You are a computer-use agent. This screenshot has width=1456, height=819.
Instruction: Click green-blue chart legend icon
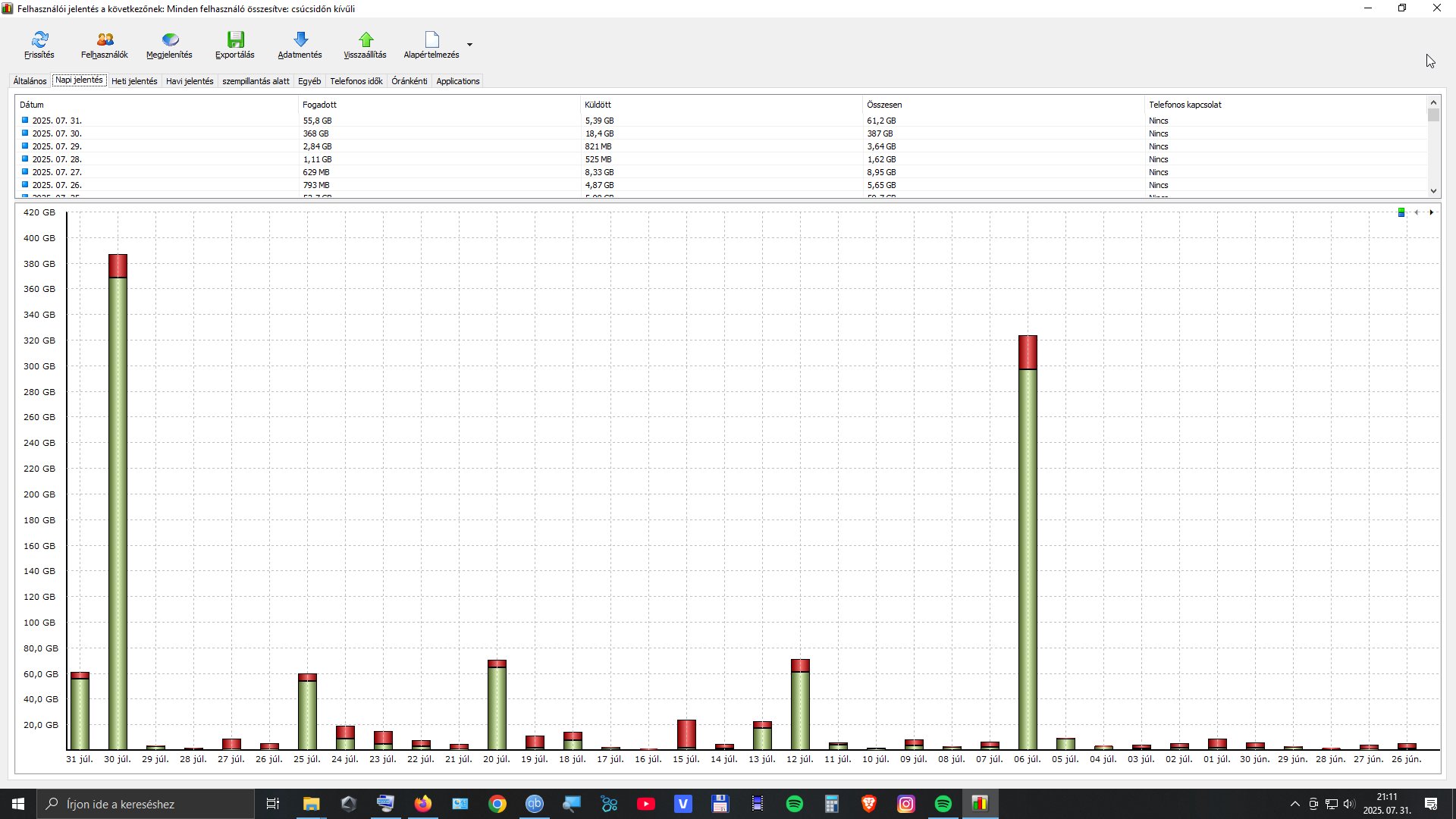[1401, 212]
